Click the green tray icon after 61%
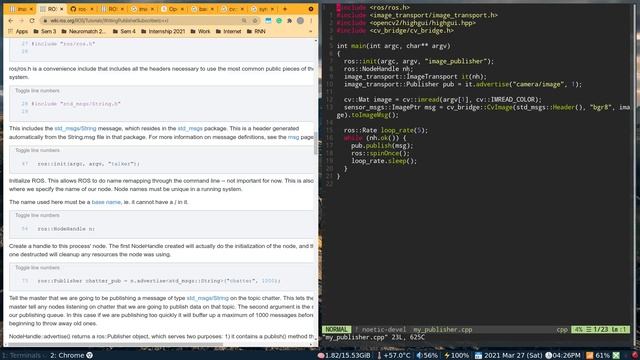Image resolution: width=640 pixels, height=360 pixels. click(616, 356)
